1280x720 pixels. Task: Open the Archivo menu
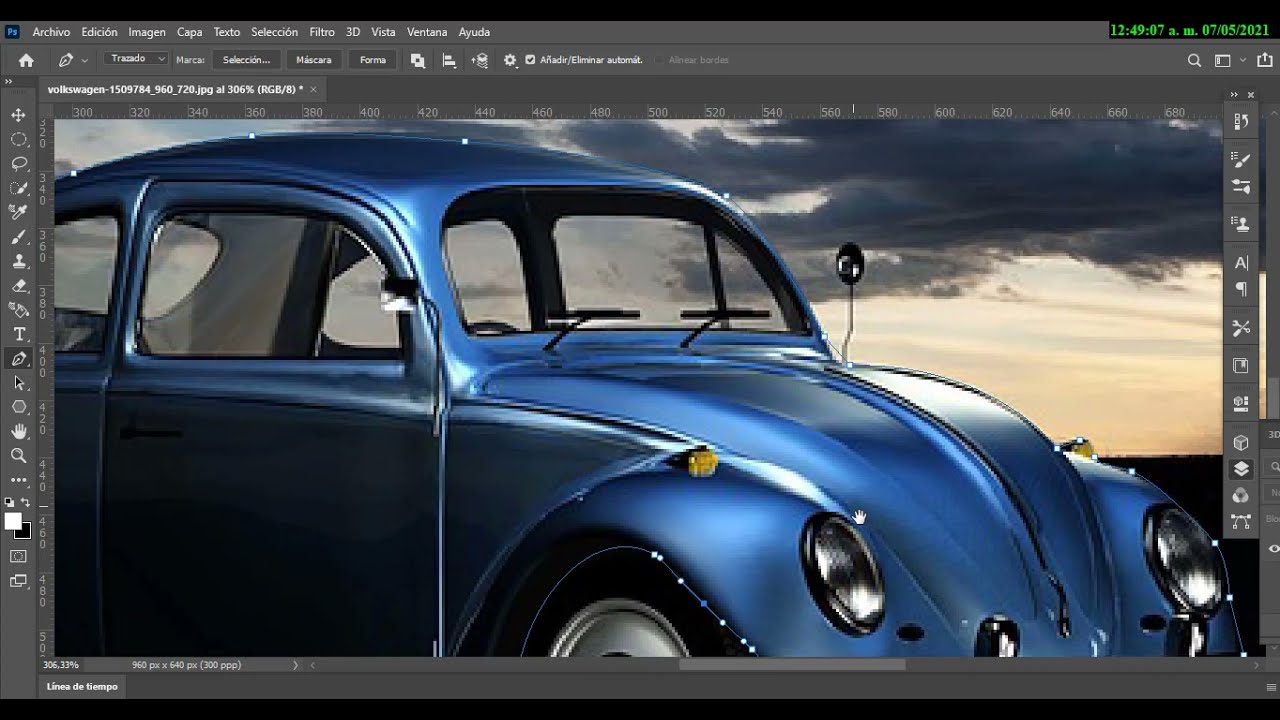click(x=51, y=32)
